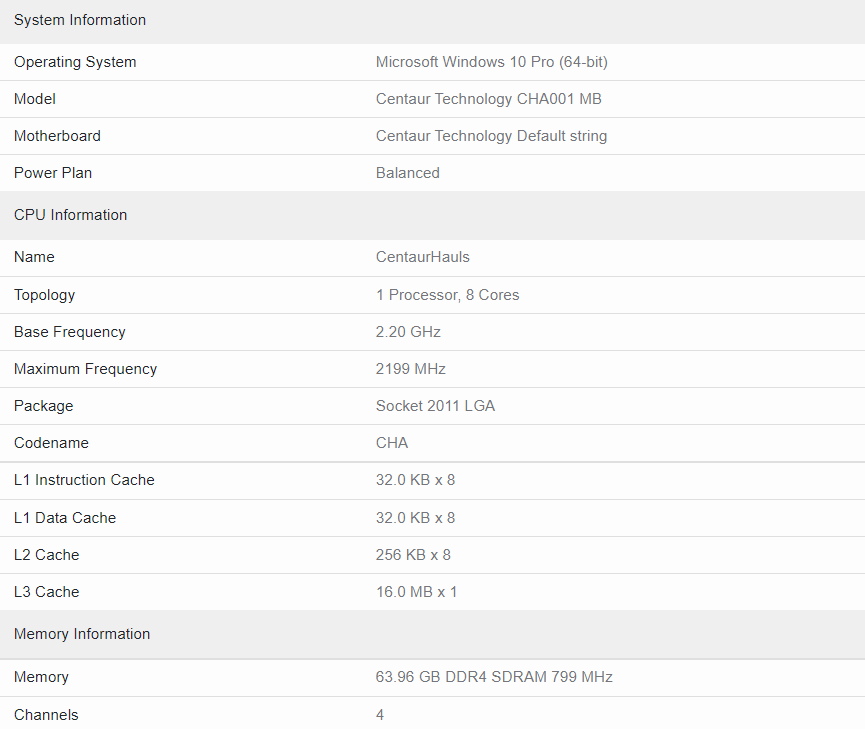The image size is (865, 729).
Task: Click the L1 Data Cache label
Action: click(x=65, y=518)
